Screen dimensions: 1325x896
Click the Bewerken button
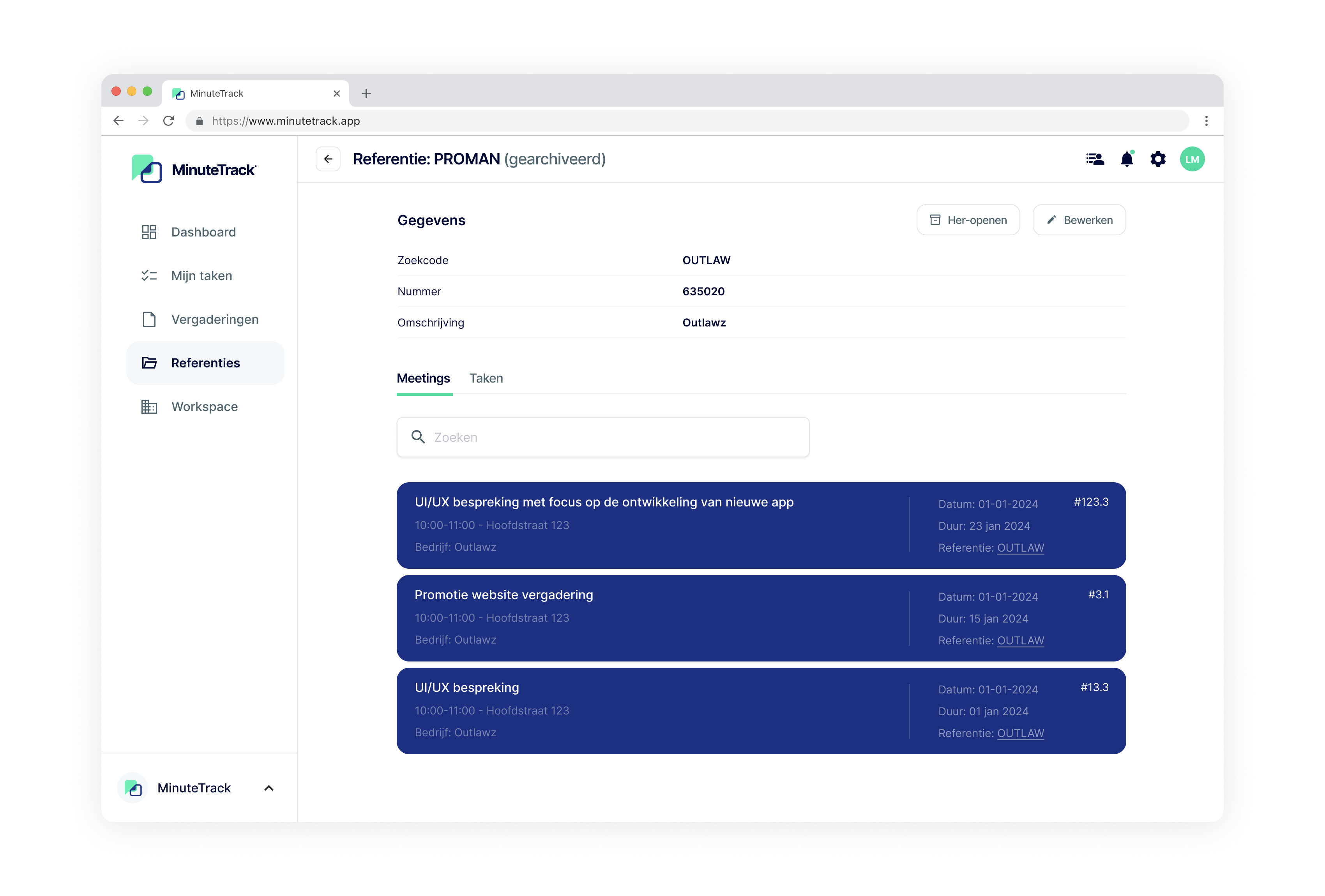tap(1079, 220)
